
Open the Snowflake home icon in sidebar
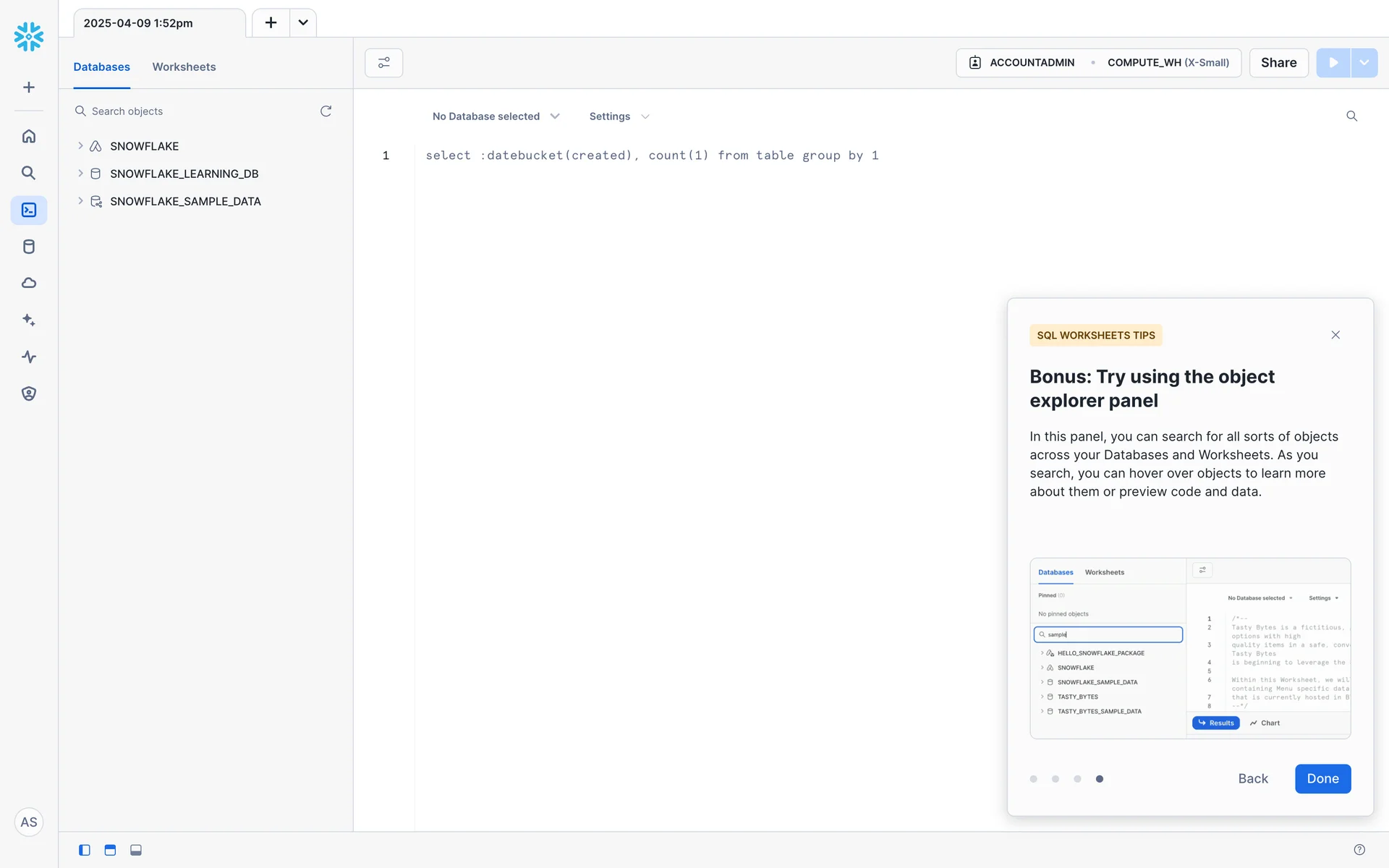coord(29,136)
